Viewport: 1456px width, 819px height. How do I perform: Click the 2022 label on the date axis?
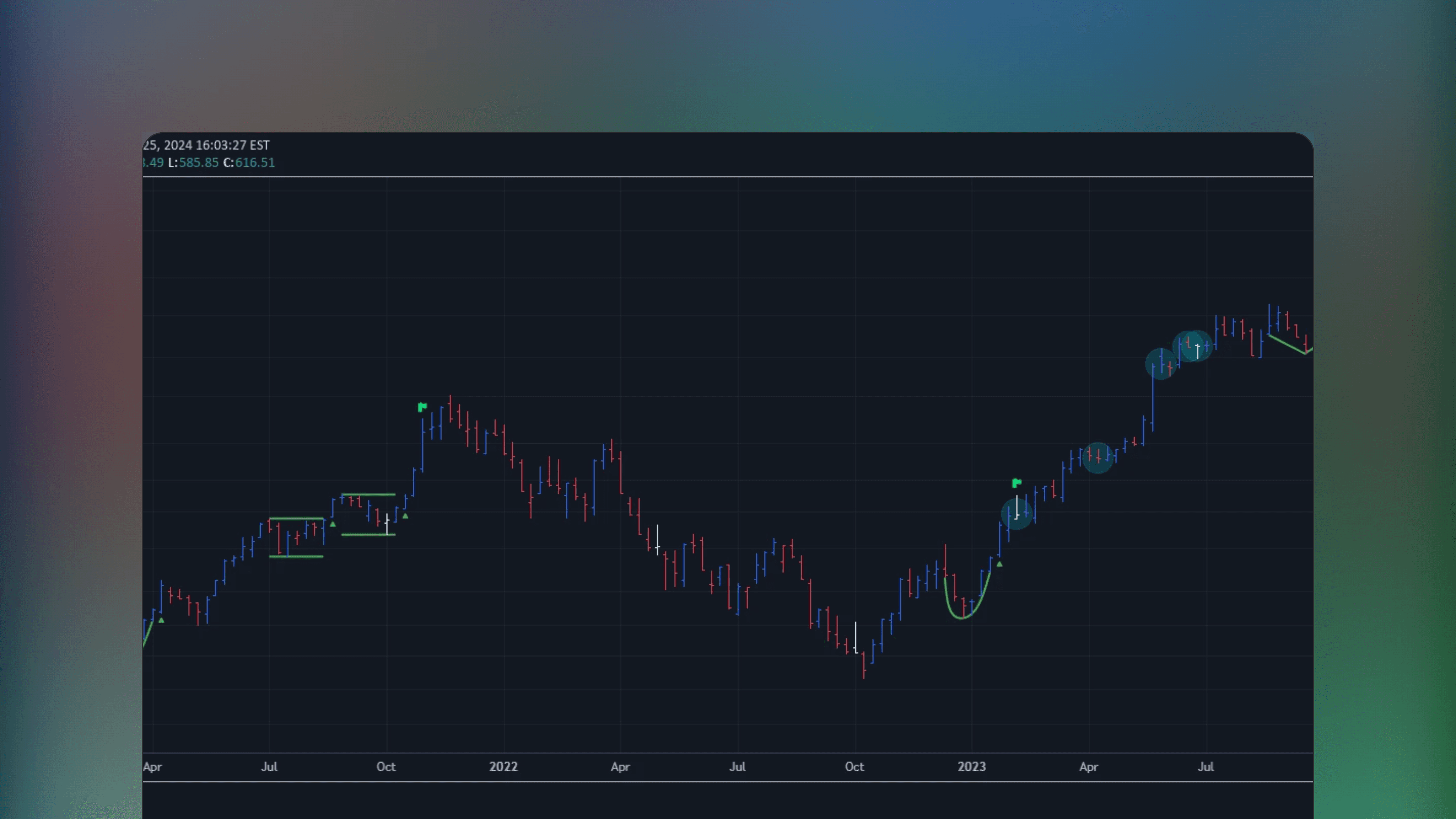(503, 767)
